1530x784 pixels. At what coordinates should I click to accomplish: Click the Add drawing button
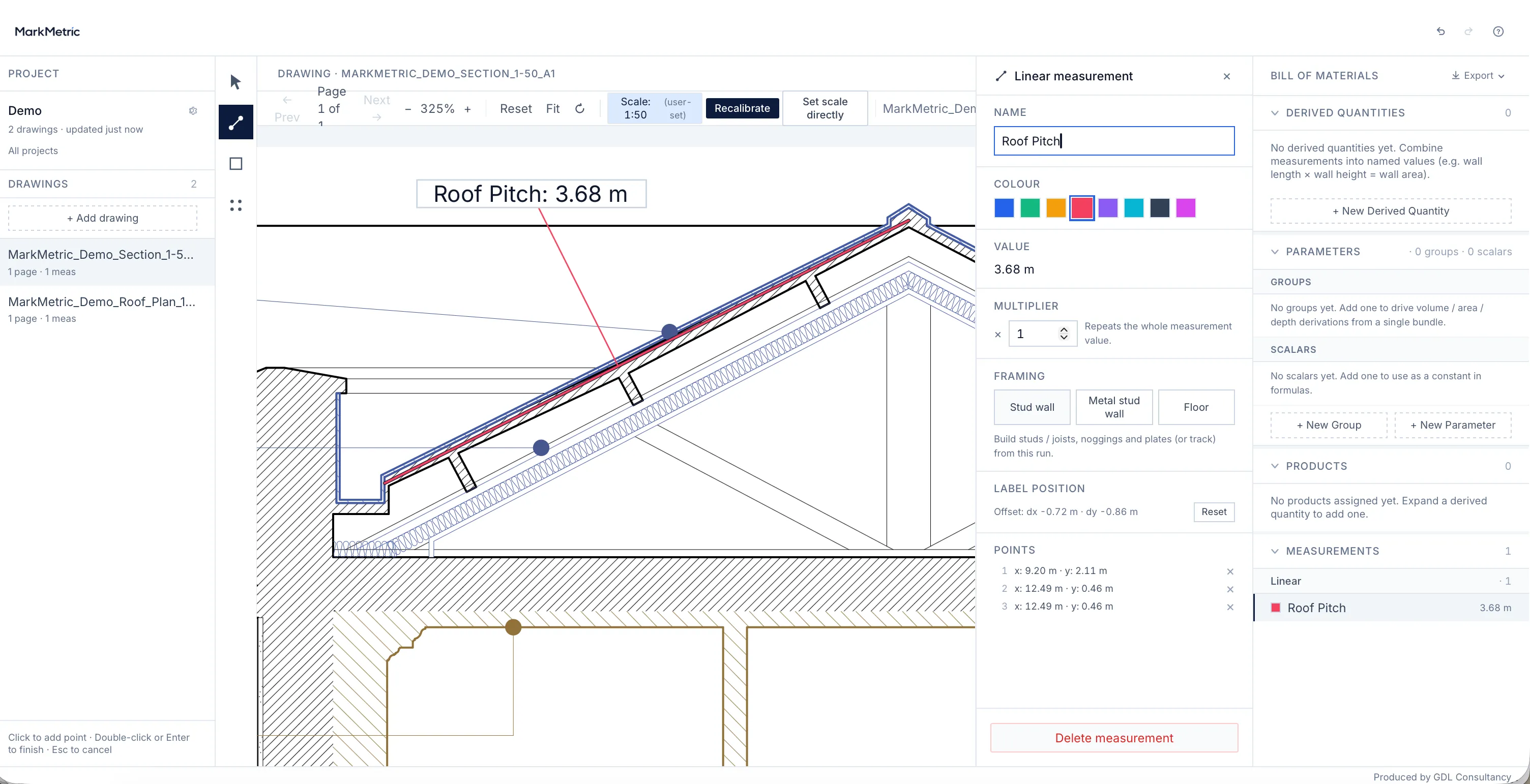[x=103, y=219]
